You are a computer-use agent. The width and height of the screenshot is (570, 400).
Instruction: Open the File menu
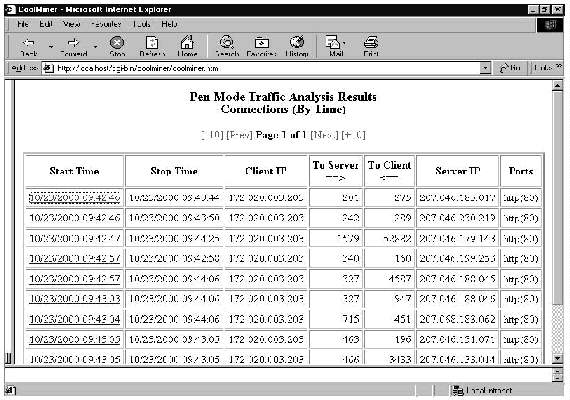tap(23, 24)
